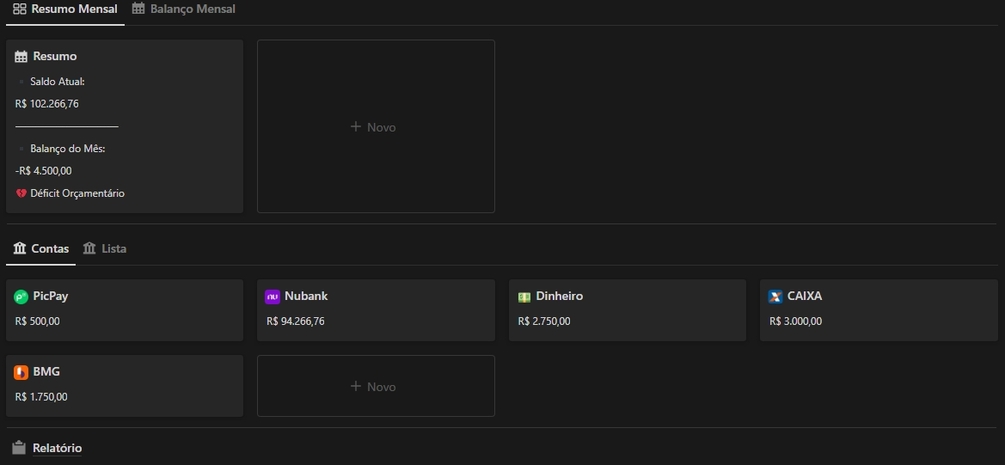The image size is (1005, 465).
Task: Add a new account after BMG
Action: [x=375, y=386]
